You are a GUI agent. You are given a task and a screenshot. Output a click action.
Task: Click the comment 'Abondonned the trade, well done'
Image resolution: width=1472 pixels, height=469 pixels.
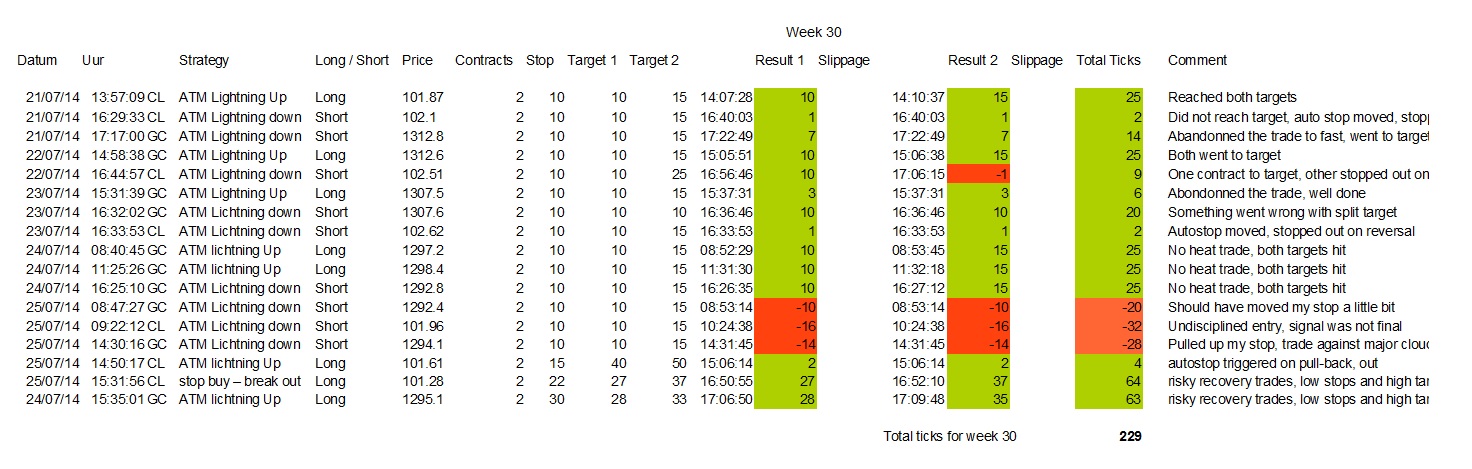1267,193
